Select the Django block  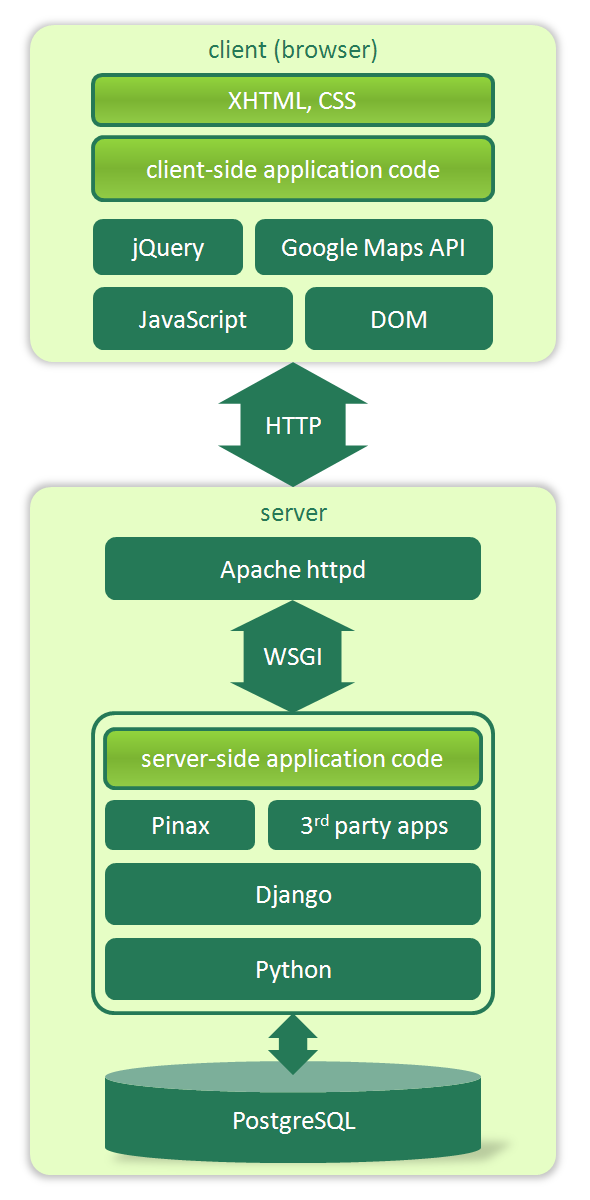(293, 894)
